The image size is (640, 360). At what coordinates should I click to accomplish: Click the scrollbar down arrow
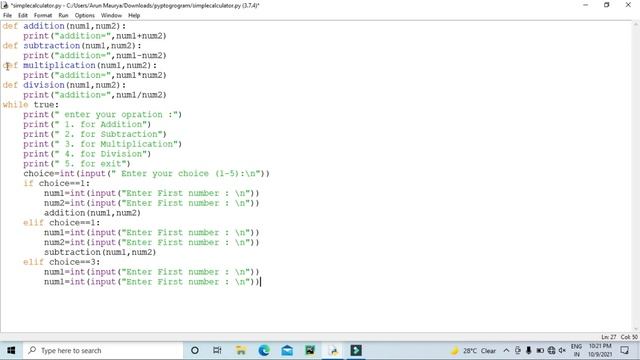pyautogui.click(x=636, y=329)
